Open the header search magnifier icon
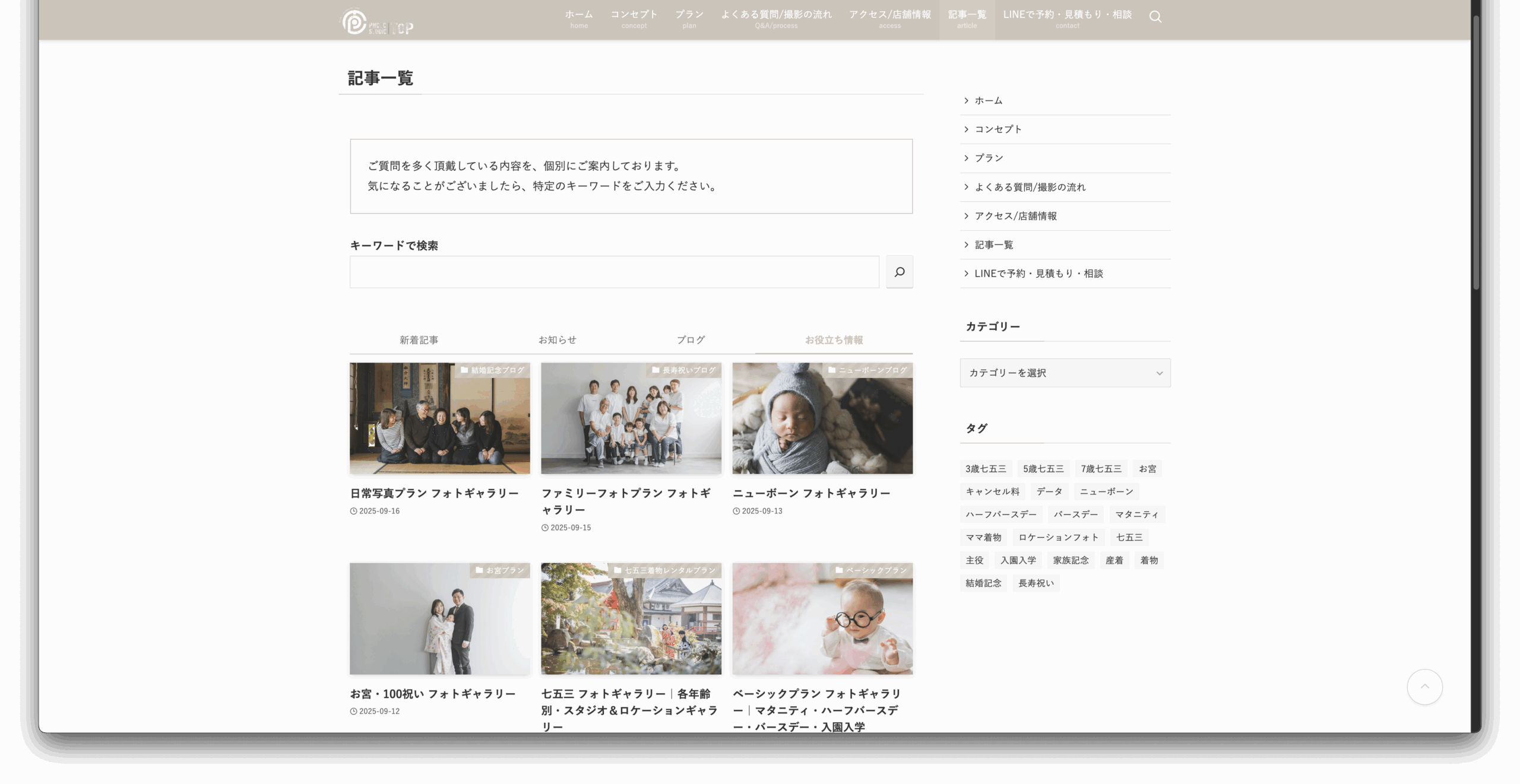Screen dimensions: 1520x784 (1155, 17)
